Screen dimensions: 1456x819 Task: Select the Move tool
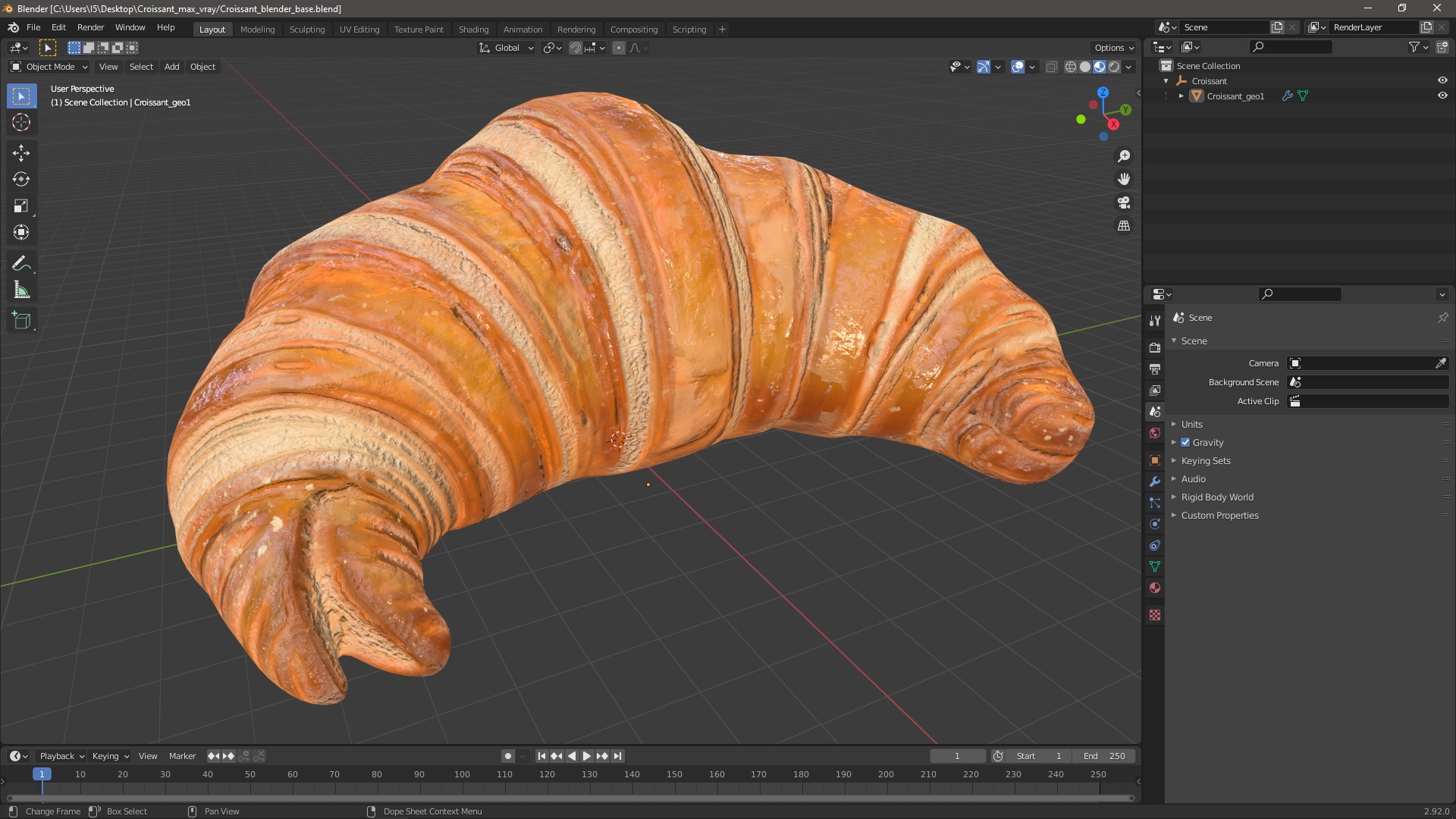tap(21, 153)
